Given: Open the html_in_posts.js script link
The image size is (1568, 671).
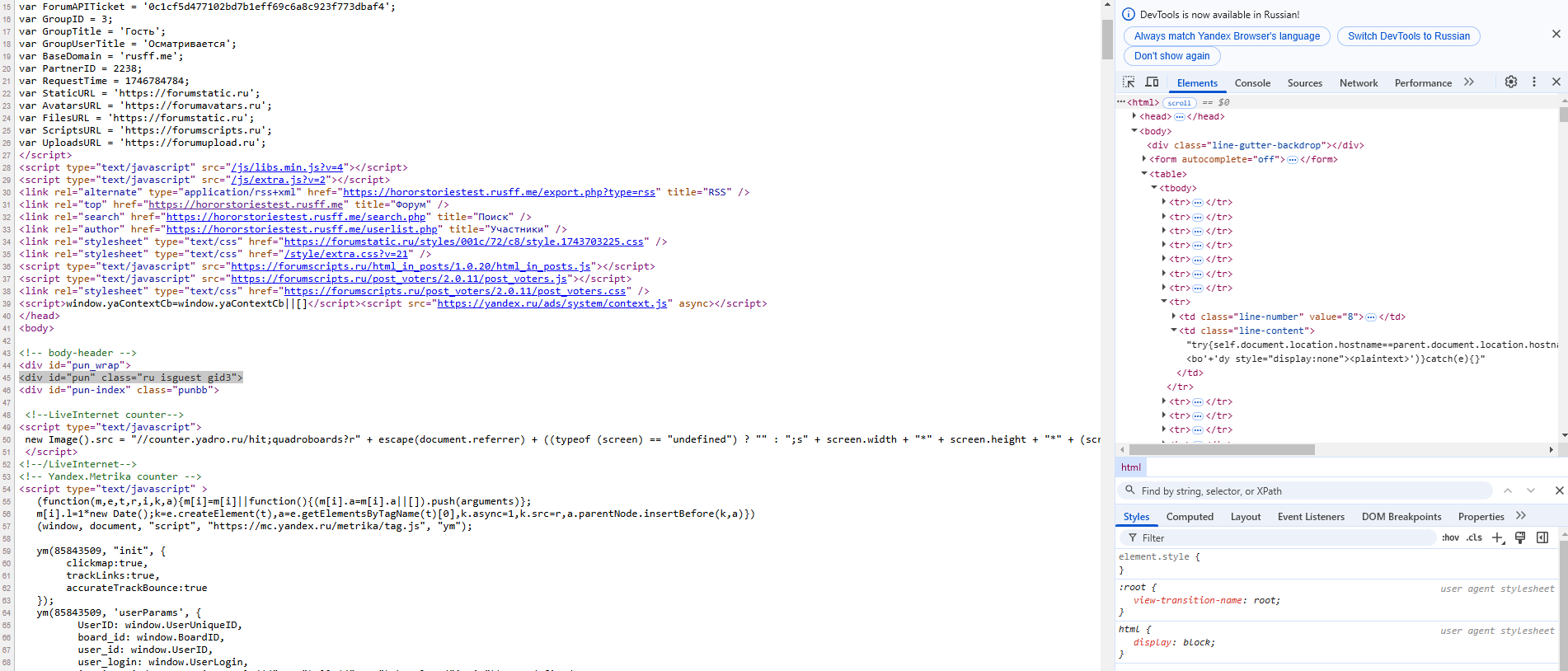Looking at the screenshot, I should click(411, 266).
